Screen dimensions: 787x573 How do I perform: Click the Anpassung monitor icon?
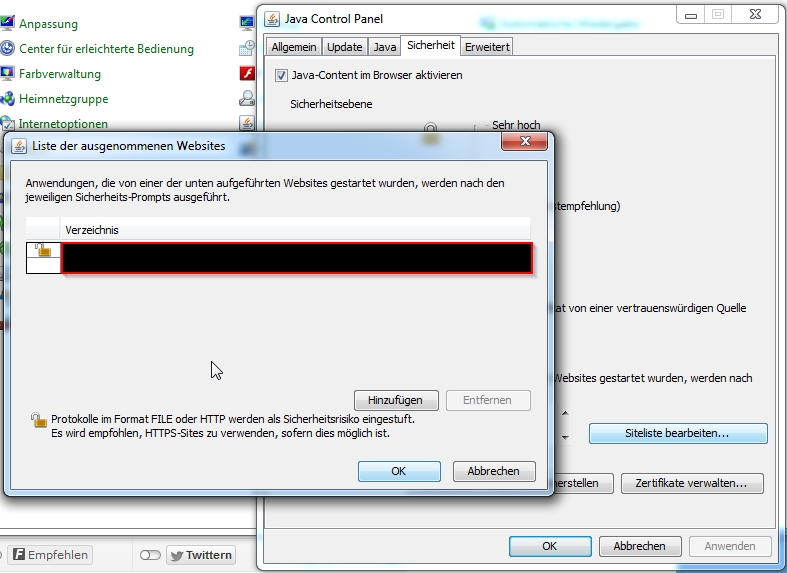(x=7, y=23)
